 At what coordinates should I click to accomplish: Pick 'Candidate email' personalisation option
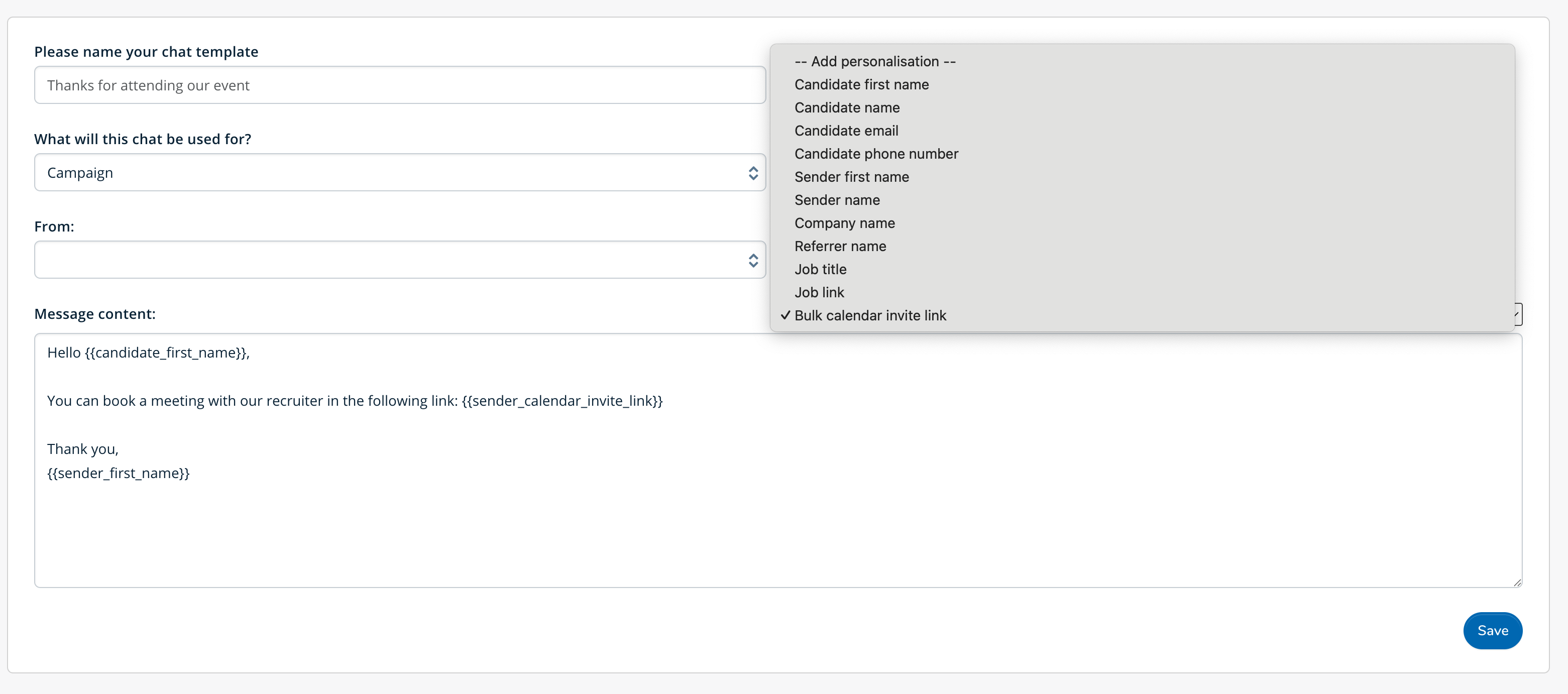[x=846, y=131]
